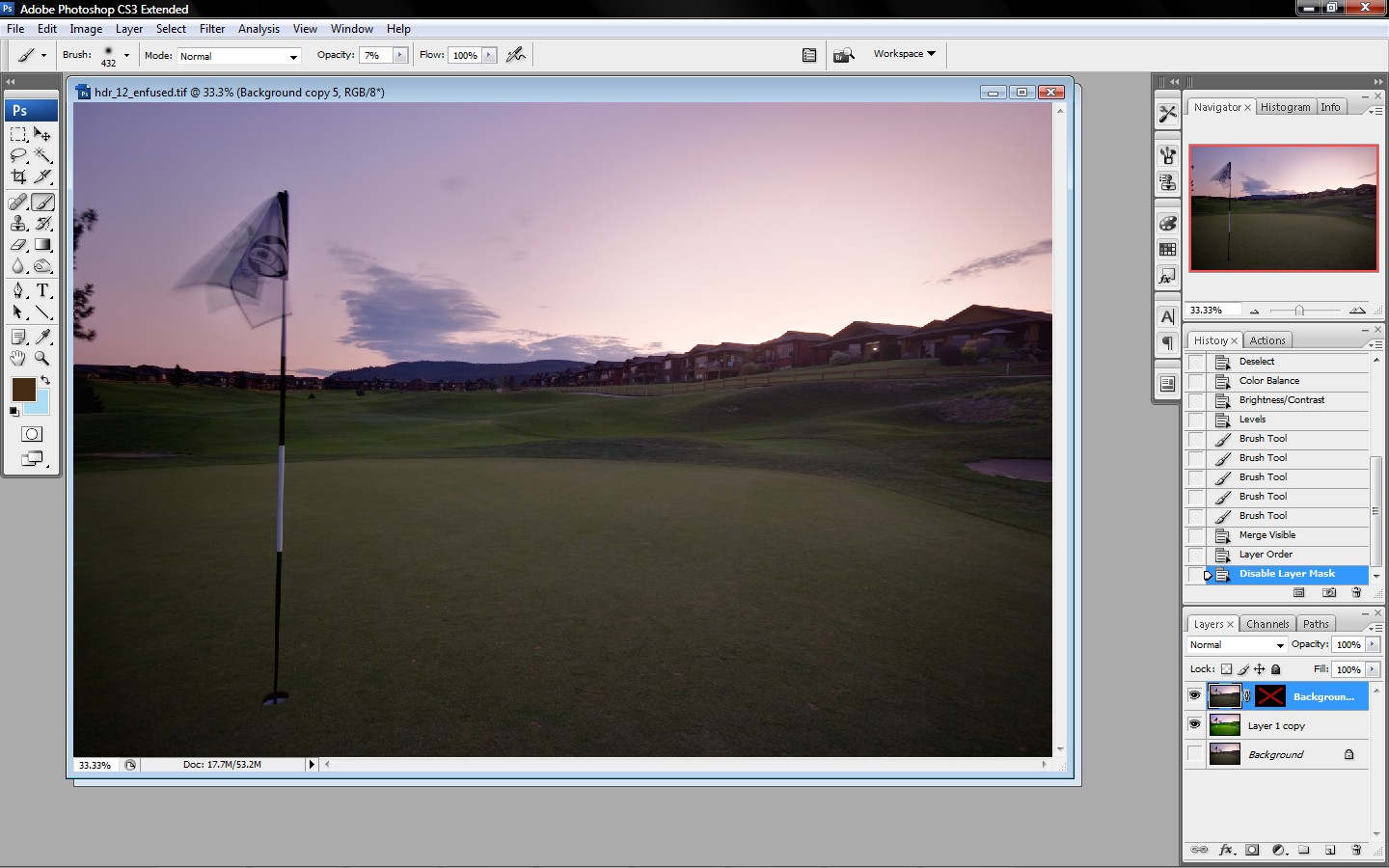Enable airbrush in options bar

tap(516, 55)
